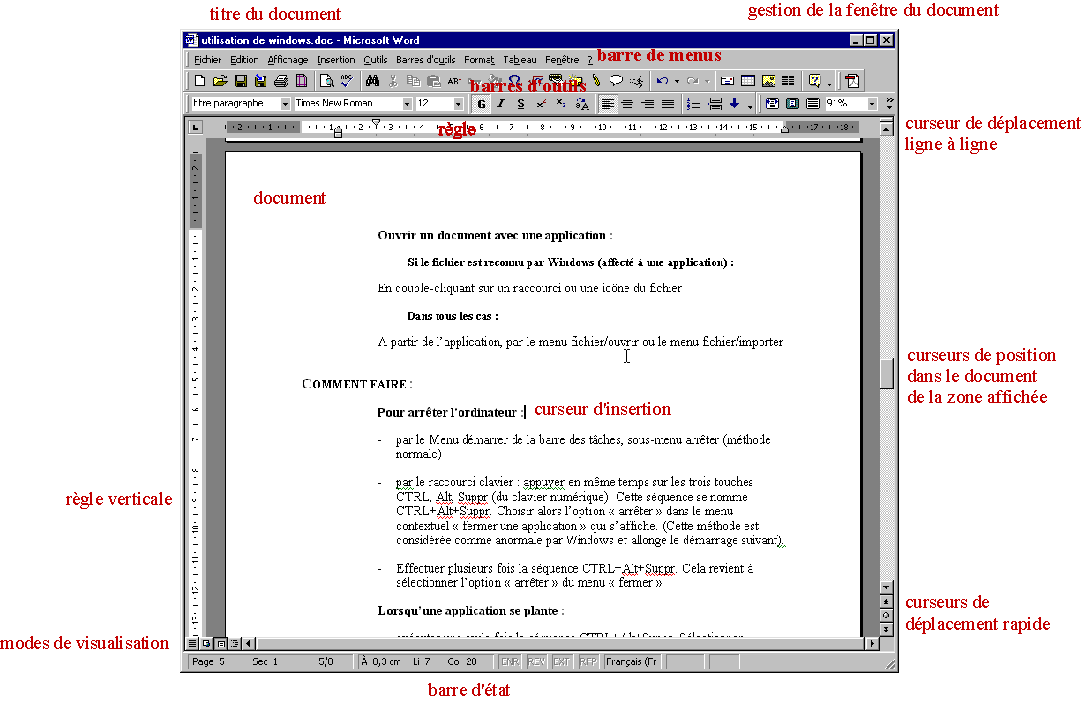Viewport: 1085px width, 702px height.
Task: Switch to Normal view mode button
Action: tap(193, 643)
